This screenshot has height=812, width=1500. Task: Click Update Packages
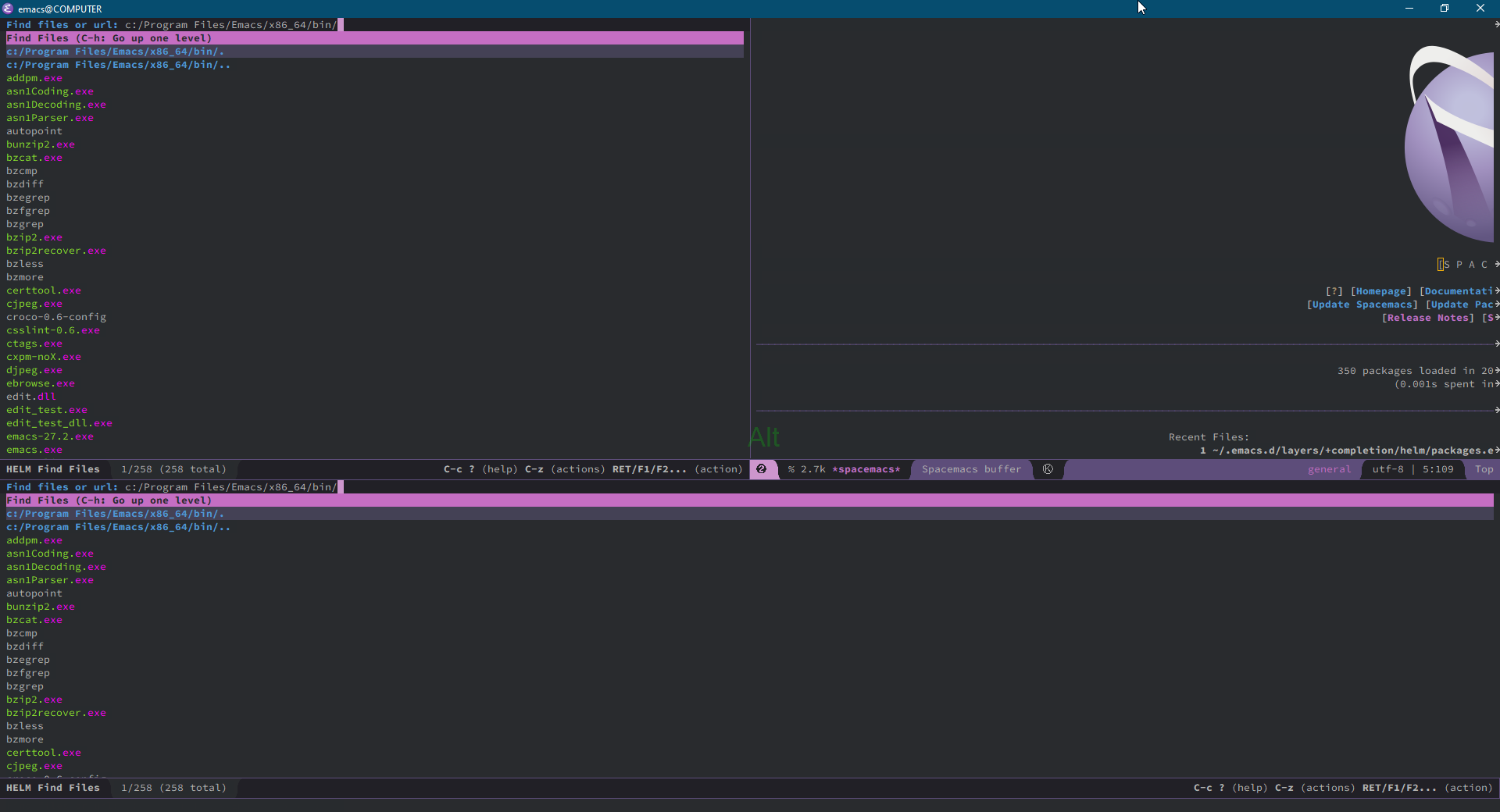click(x=1461, y=304)
